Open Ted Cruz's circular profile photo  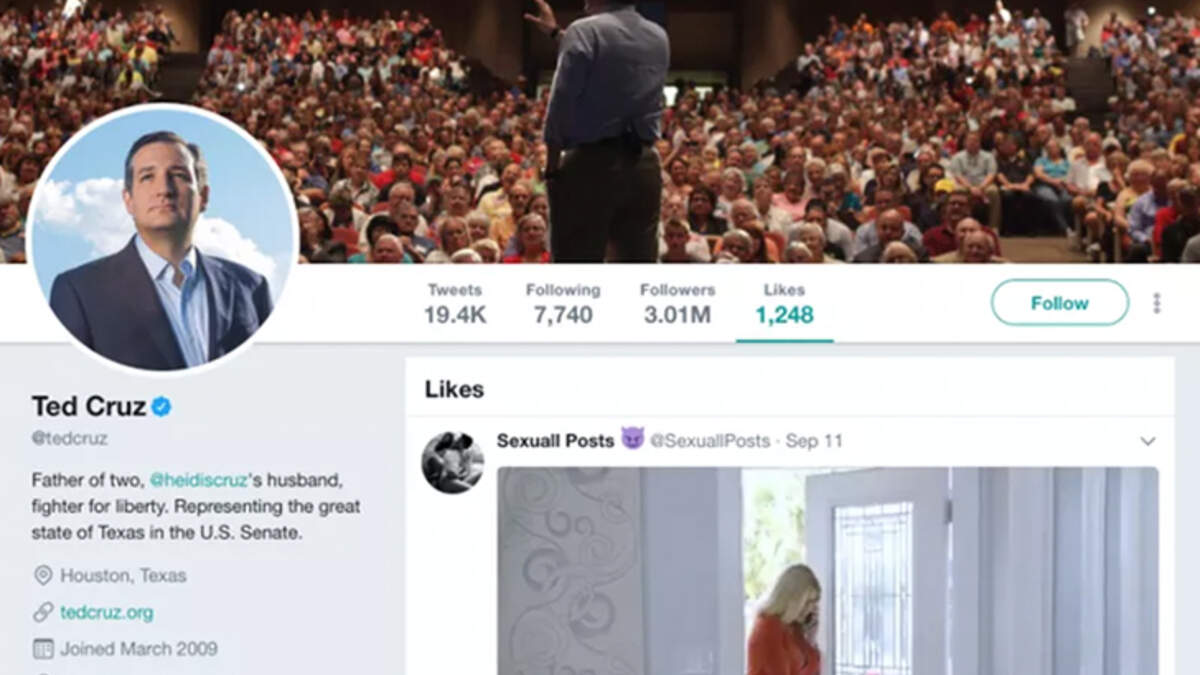click(162, 238)
